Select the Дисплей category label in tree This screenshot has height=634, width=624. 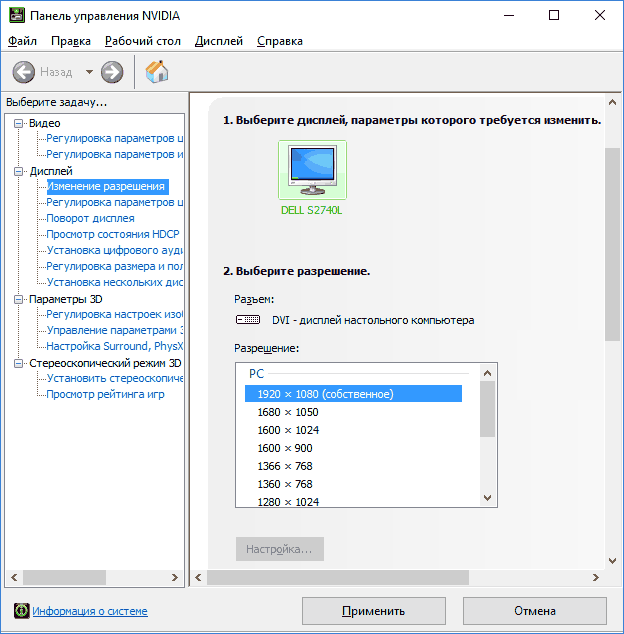pos(51,171)
